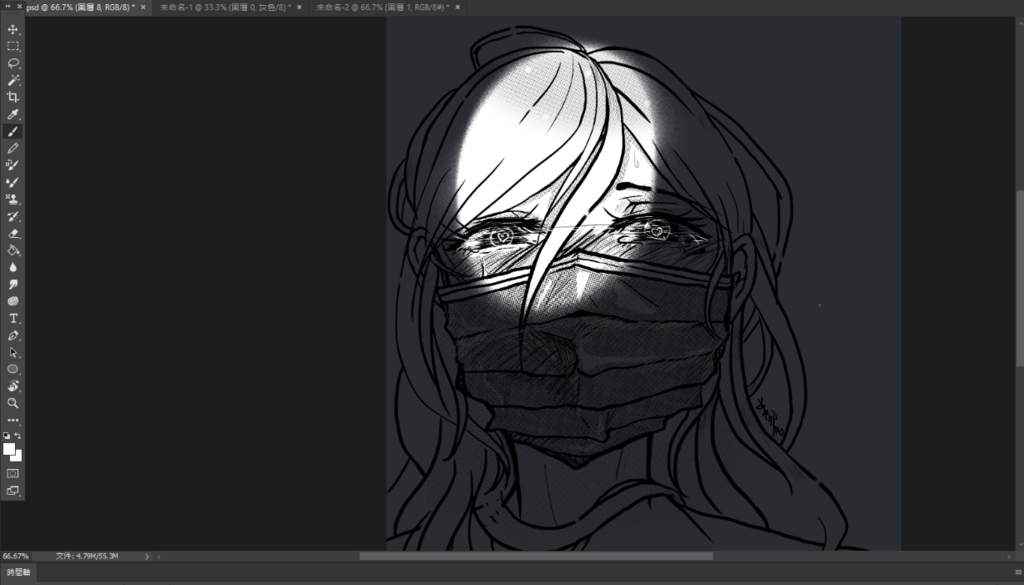Select the Type tool
The image size is (1024, 585).
point(12,318)
